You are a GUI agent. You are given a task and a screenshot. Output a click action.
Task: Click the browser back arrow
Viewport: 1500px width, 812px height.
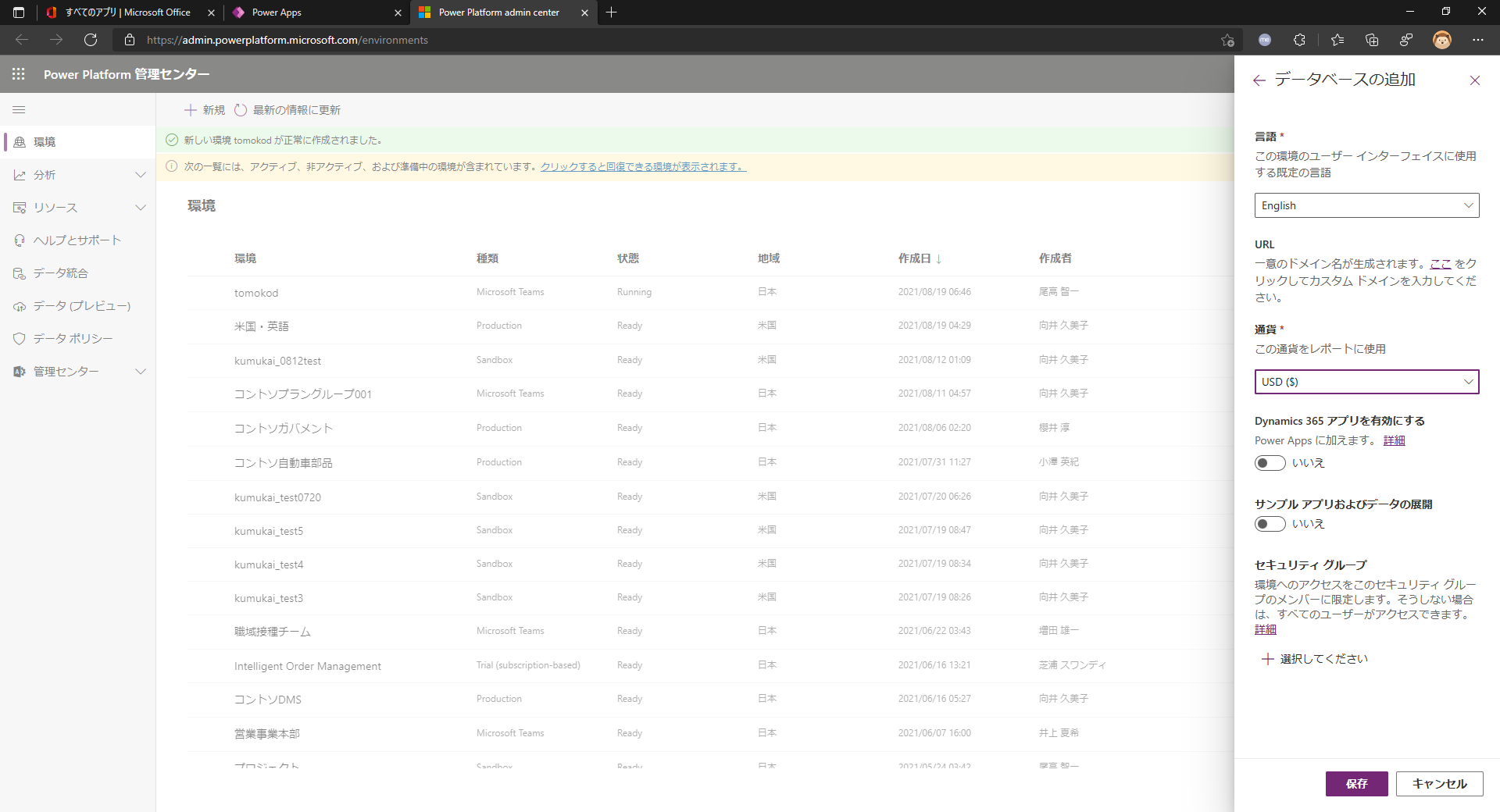22,40
